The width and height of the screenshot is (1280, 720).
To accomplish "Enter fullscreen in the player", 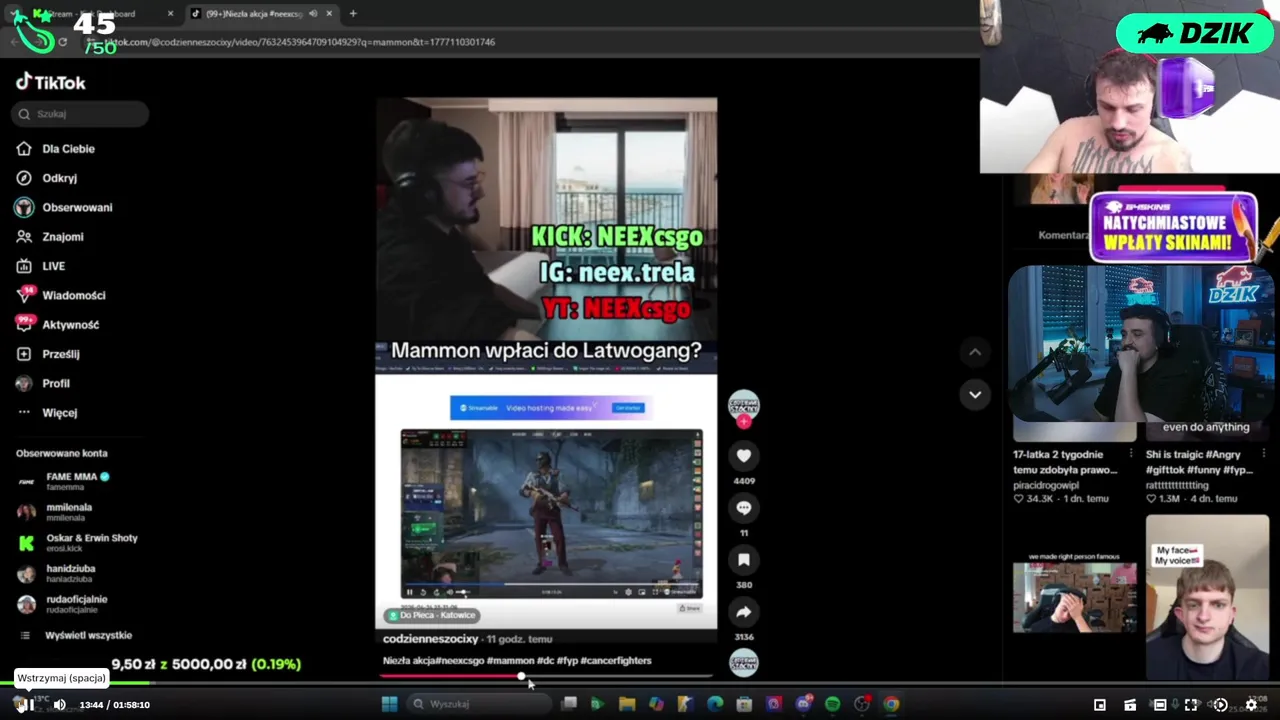I will (1191, 705).
